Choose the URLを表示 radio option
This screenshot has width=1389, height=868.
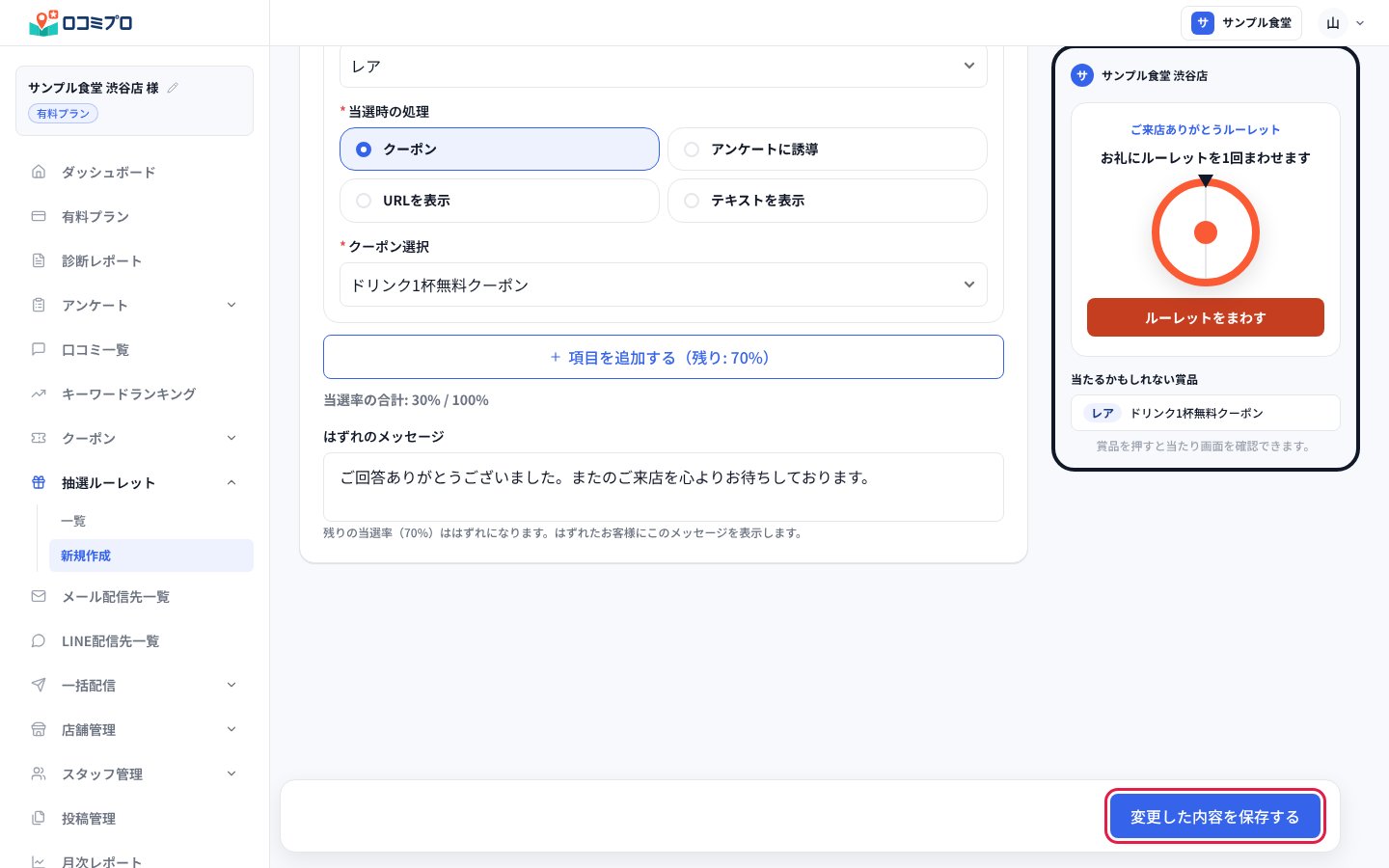(x=500, y=201)
